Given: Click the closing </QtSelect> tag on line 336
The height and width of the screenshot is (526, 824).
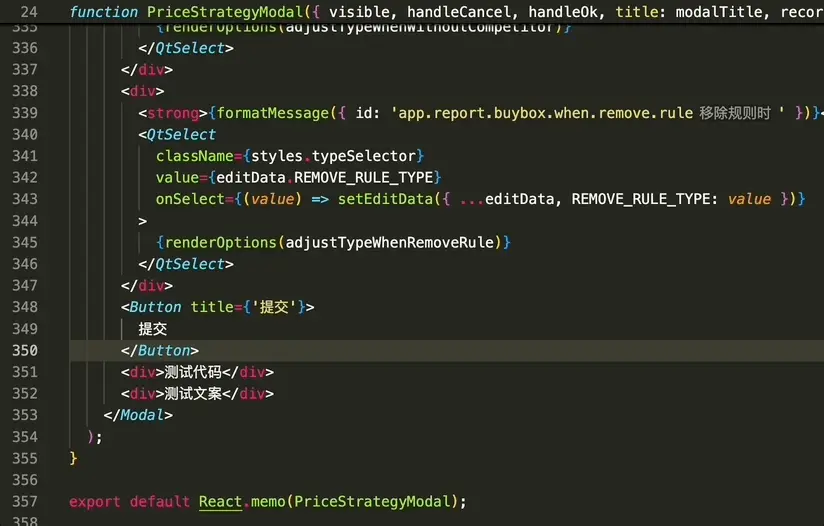Looking at the screenshot, I should click(x=186, y=48).
